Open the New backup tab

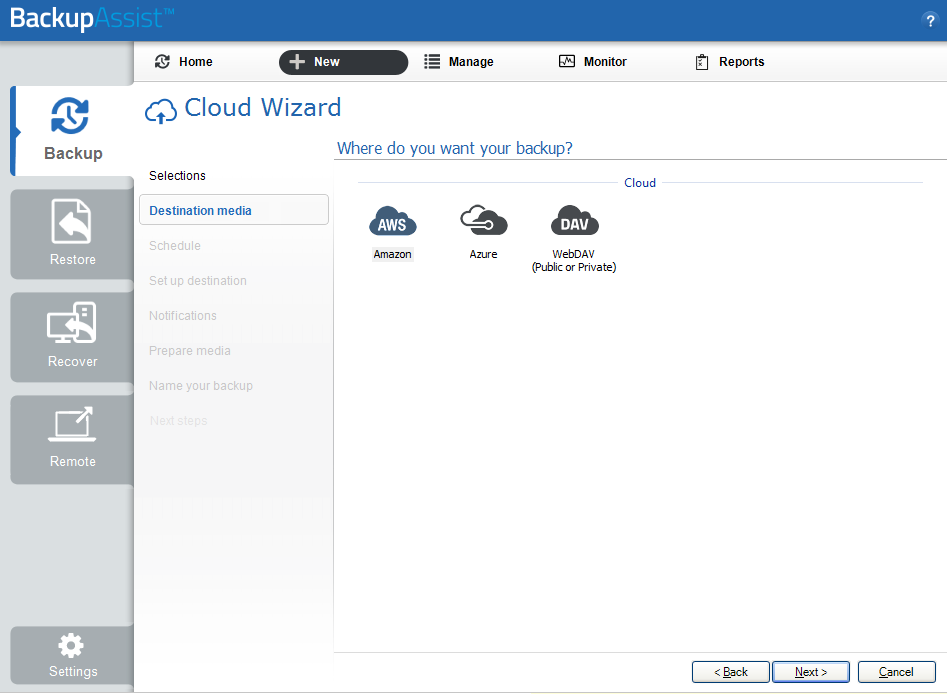click(x=343, y=62)
